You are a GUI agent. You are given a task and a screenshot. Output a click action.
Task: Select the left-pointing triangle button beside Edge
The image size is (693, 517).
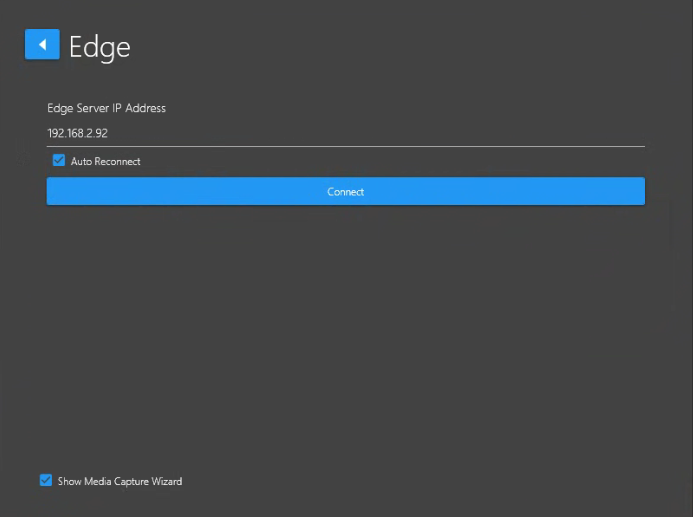click(42, 45)
